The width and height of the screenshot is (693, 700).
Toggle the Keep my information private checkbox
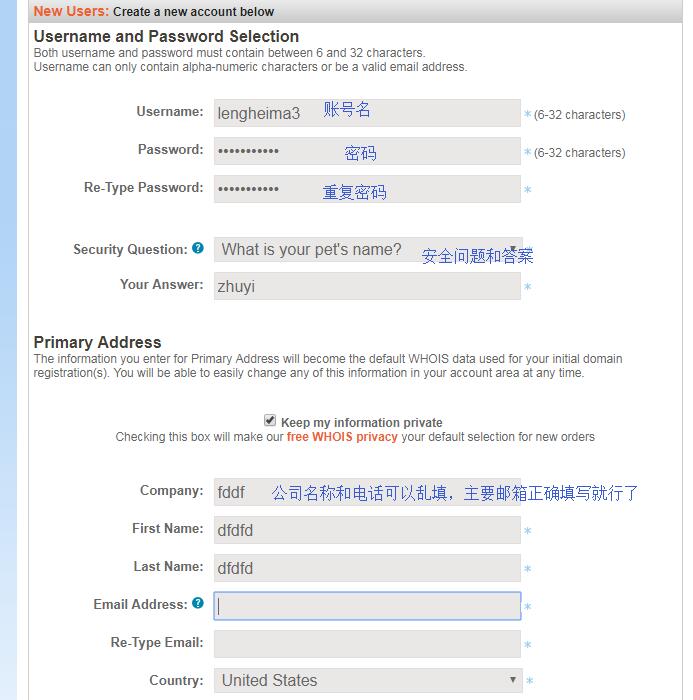point(270,421)
